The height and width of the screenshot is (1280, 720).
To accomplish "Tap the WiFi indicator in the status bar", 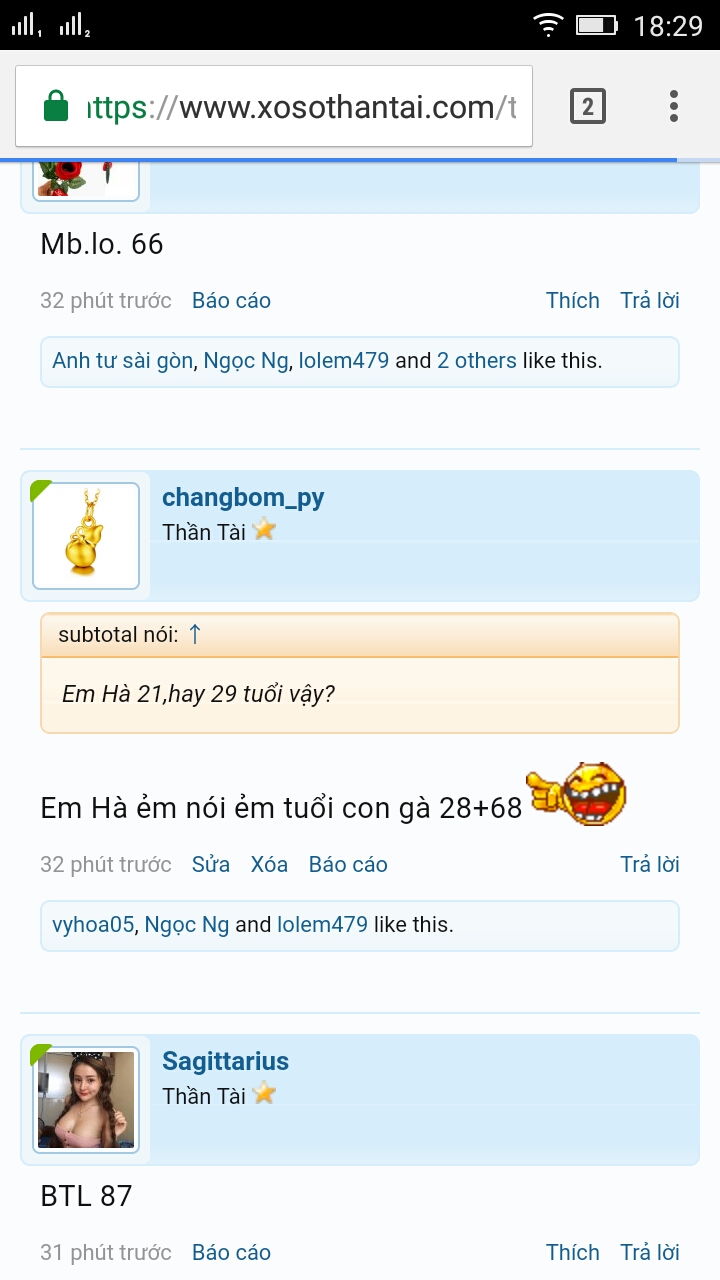I will [548, 25].
